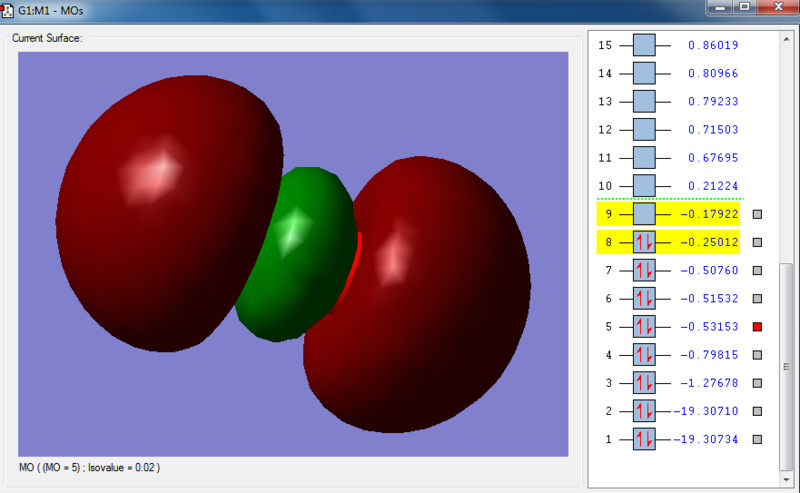Select energy value -0.53153
The width and height of the screenshot is (800, 493).
coord(709,327)
